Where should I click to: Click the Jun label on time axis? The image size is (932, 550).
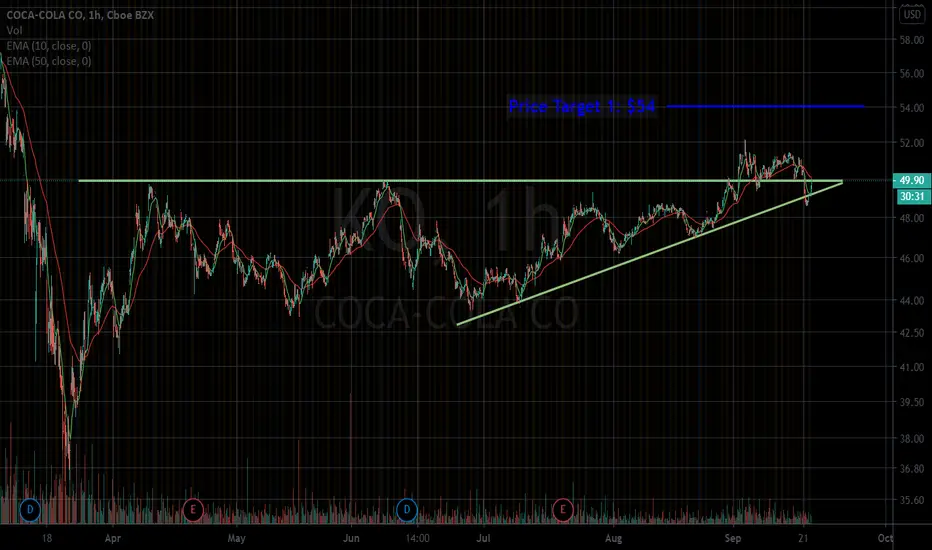[x=351, y=538]
